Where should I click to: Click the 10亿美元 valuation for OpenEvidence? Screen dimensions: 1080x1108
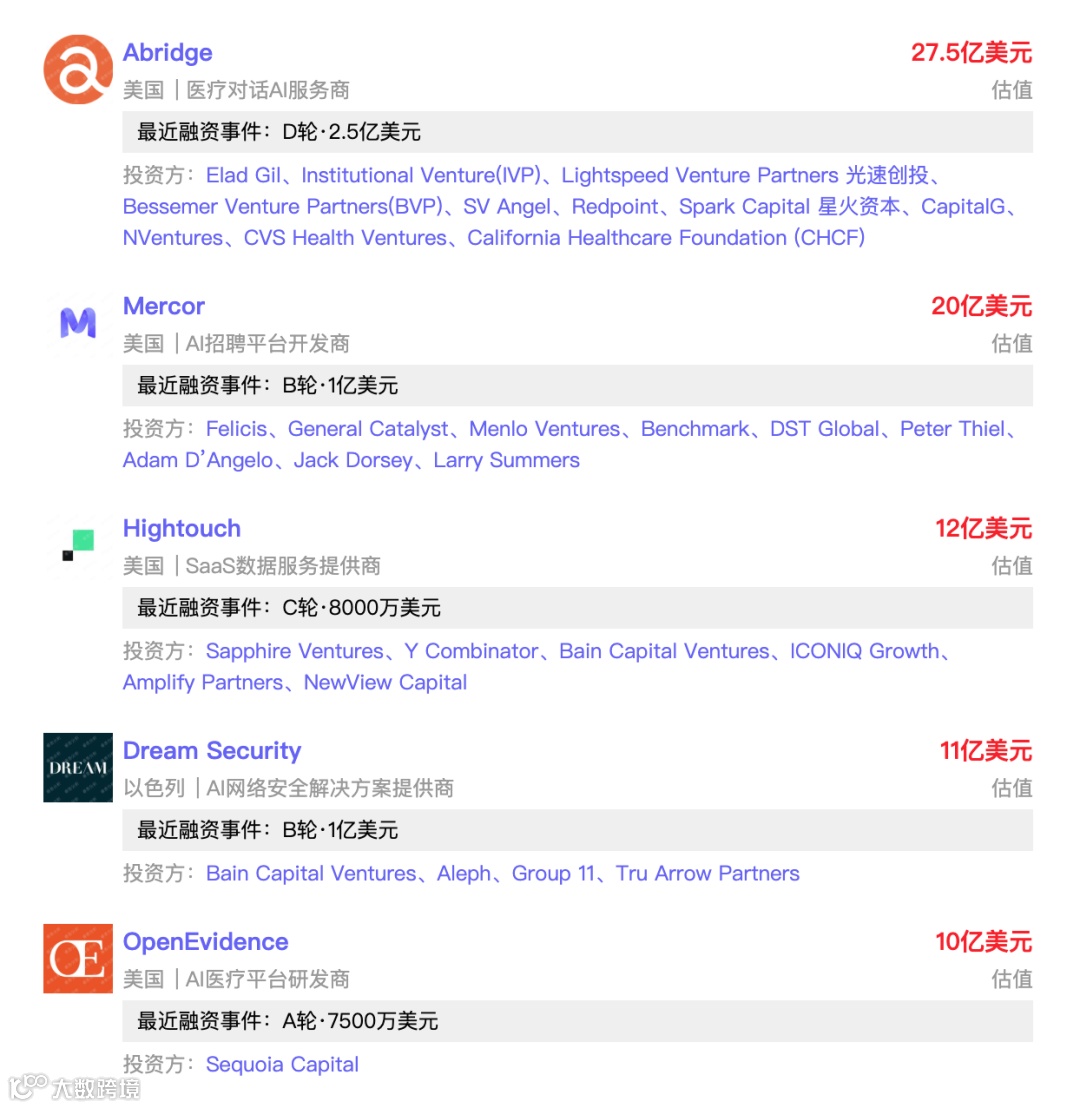coord(983,942)
